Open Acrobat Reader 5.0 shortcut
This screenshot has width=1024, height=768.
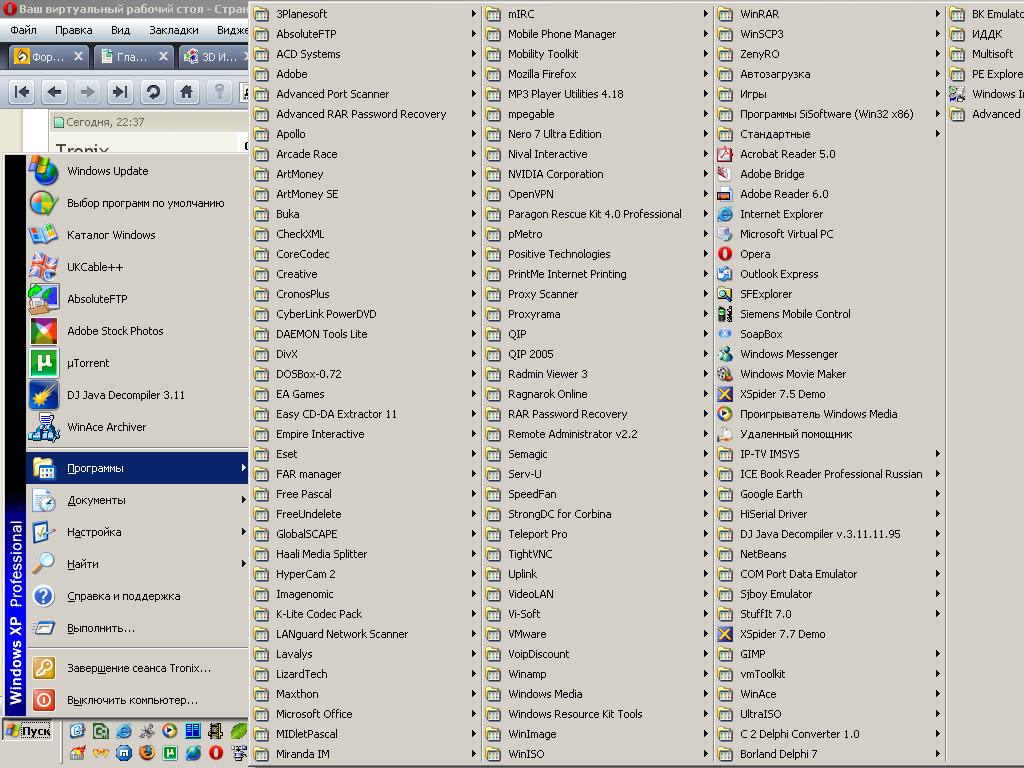click(x=787, y=154)
